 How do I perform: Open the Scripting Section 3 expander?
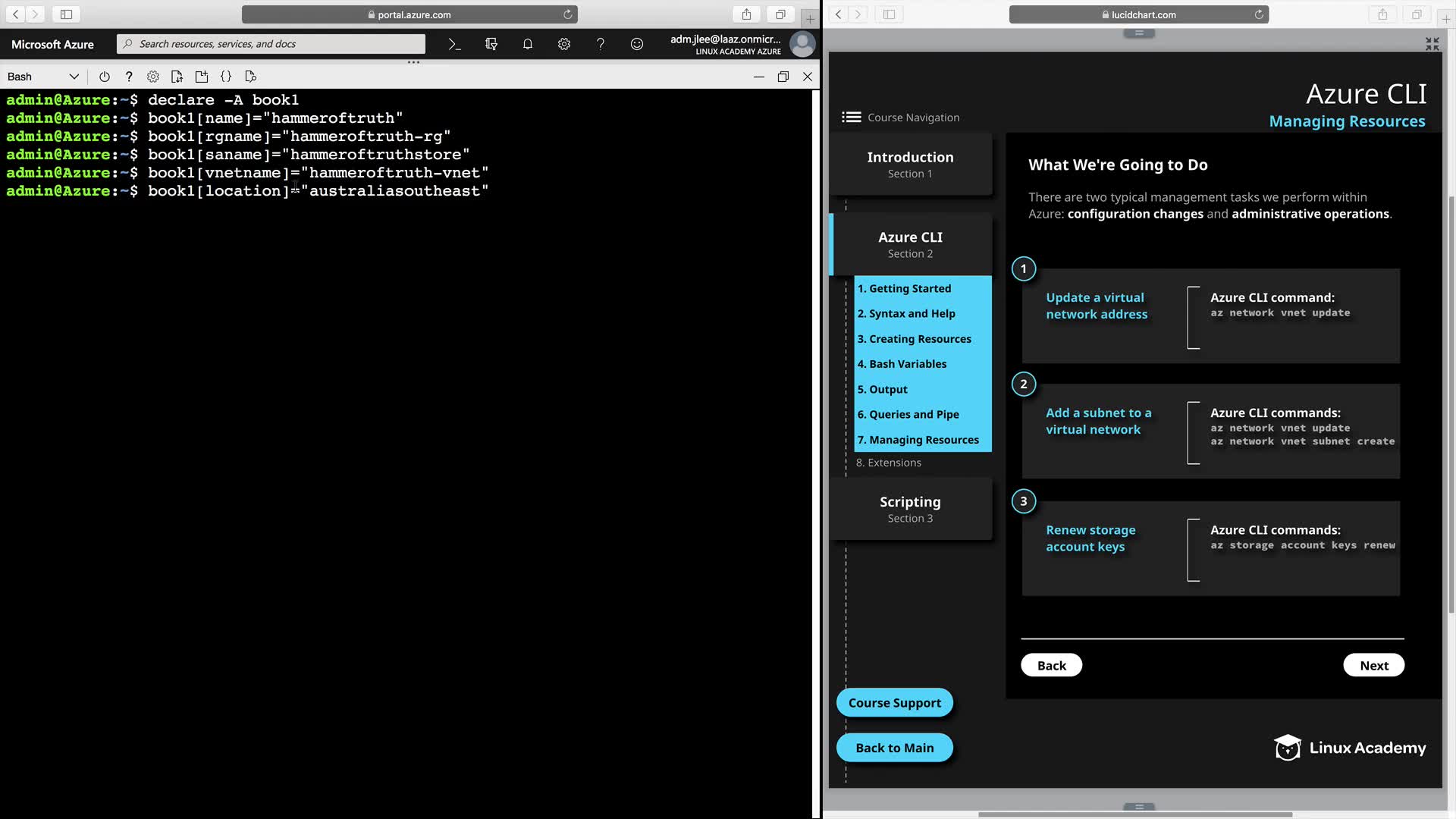910,509
